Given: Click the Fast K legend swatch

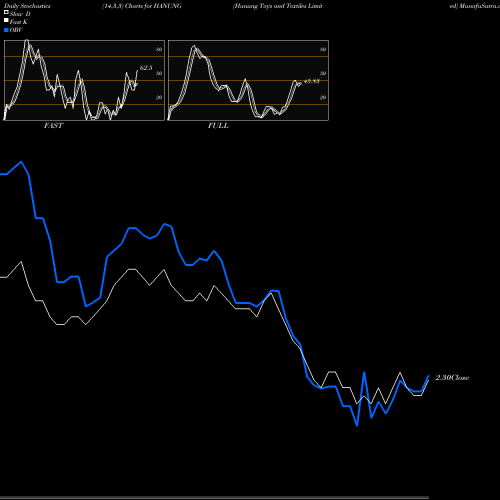Looking at the screenshot, I should tap(6, 21).
